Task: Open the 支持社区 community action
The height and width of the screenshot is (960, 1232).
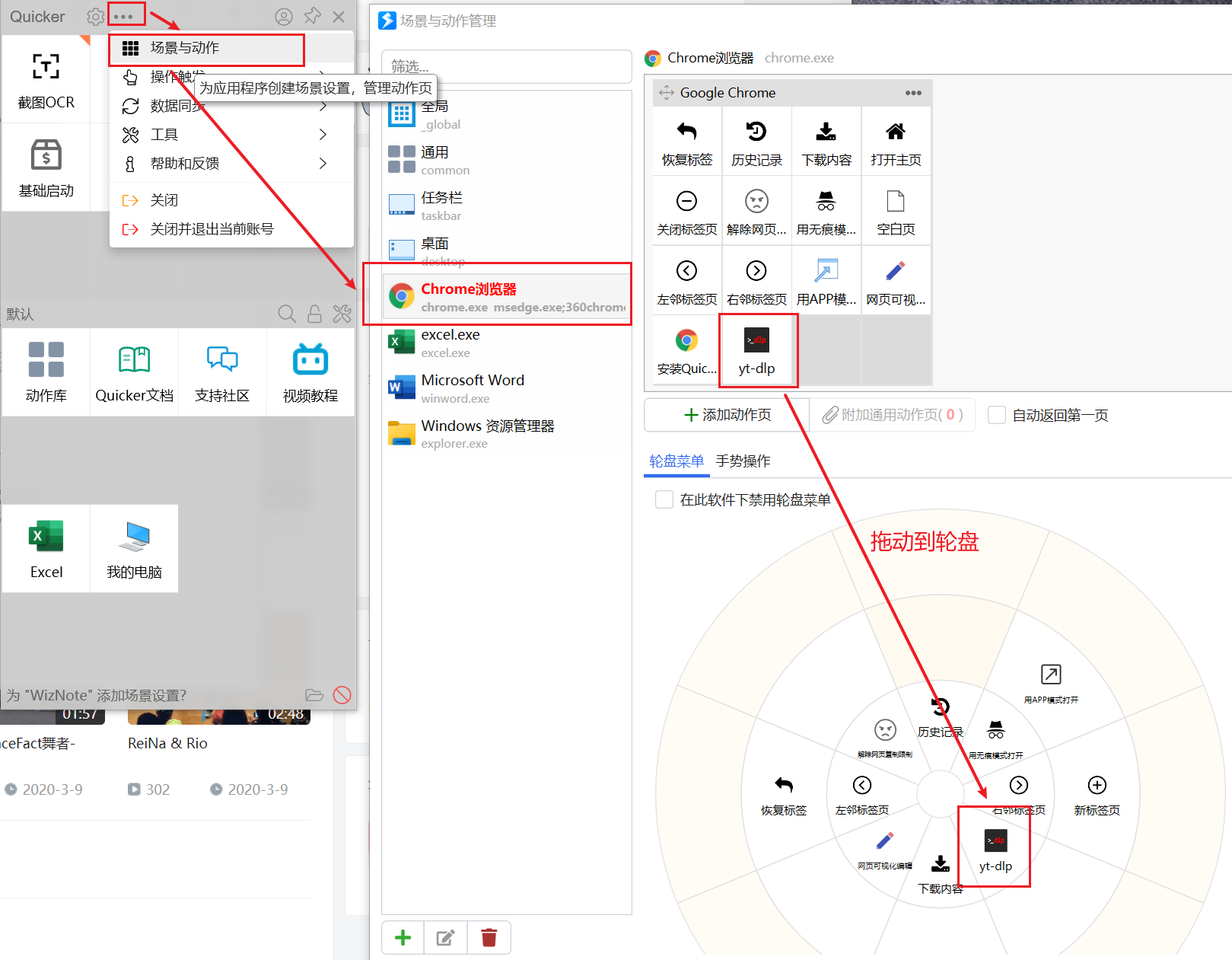Action: tap(222, 372)
